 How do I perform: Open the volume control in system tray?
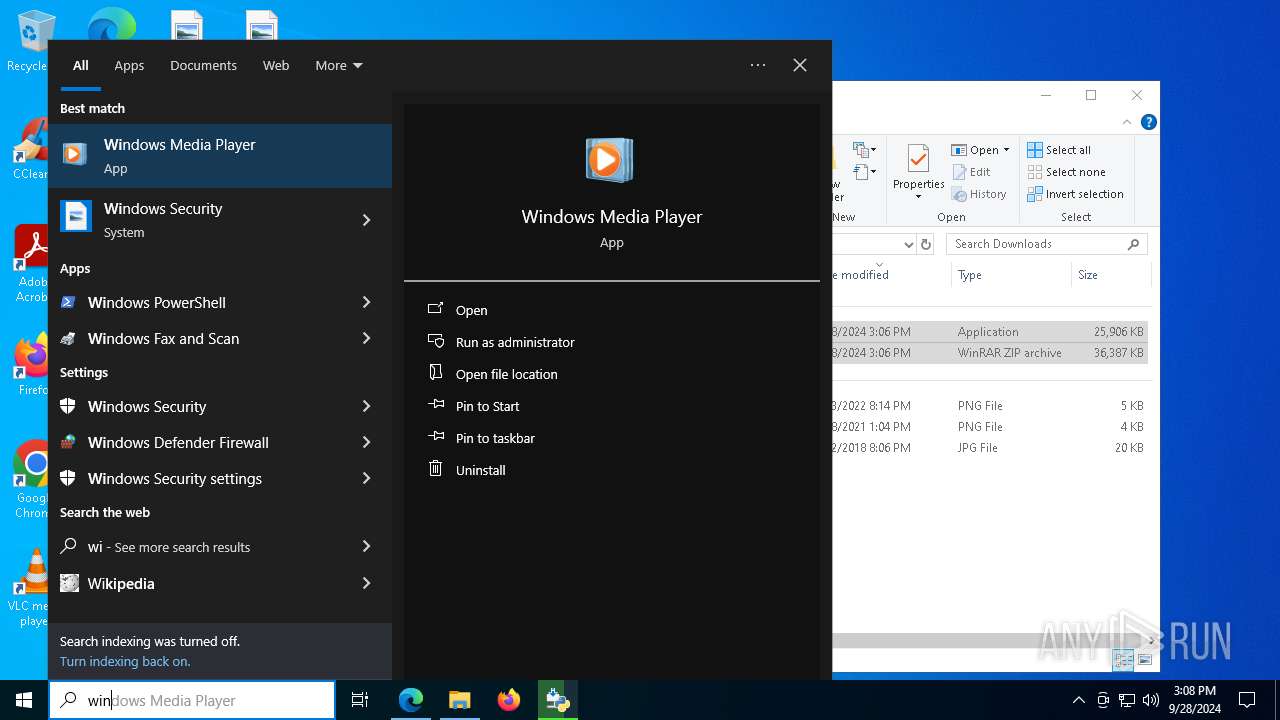coord(1151,700)
